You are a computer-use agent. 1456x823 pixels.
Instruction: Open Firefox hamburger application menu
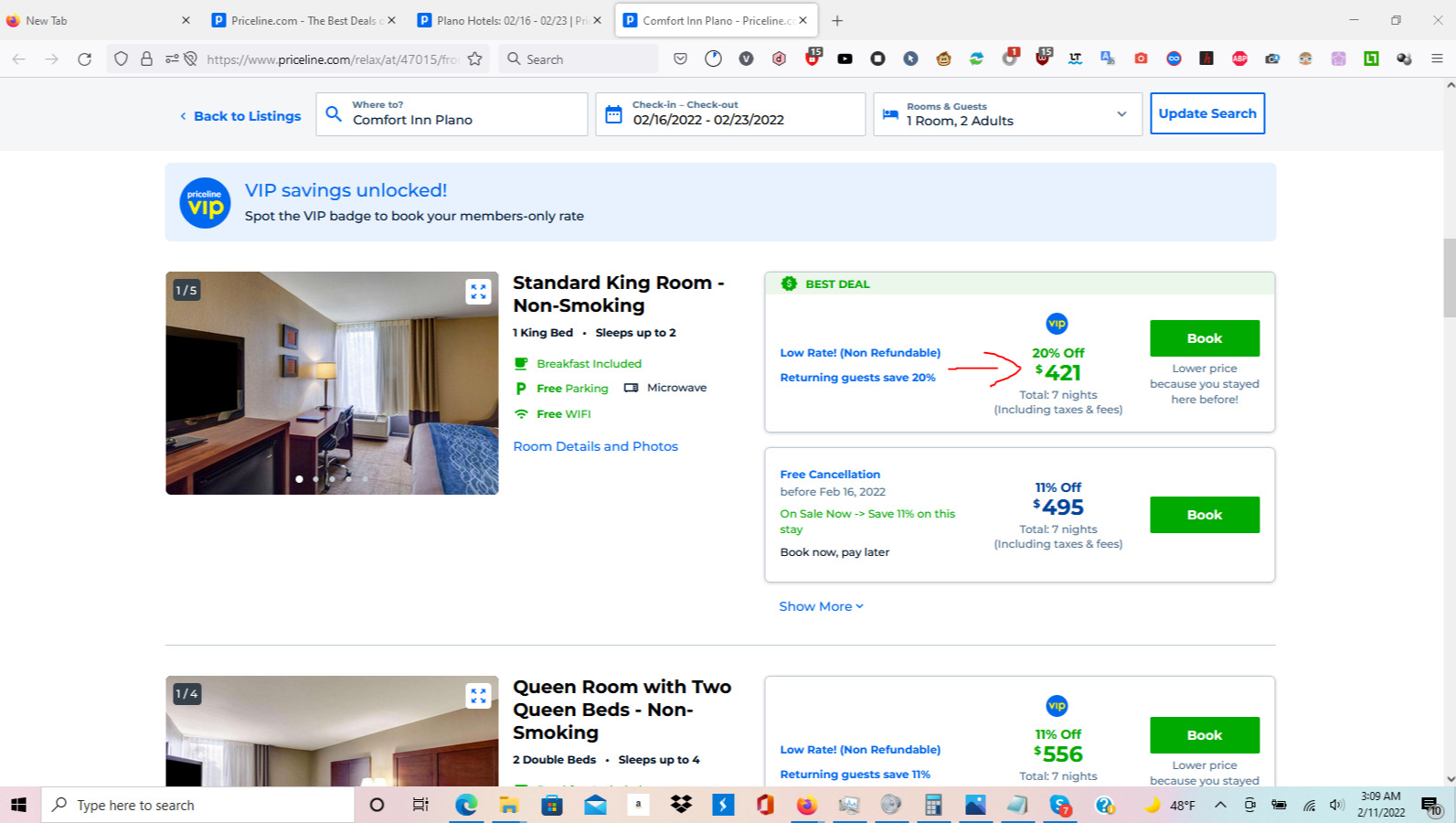(x=1437, y=59)
